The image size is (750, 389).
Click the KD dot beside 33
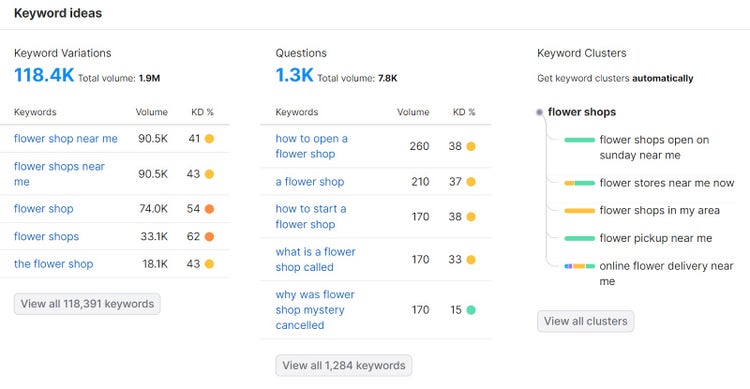tap(471, 260)
